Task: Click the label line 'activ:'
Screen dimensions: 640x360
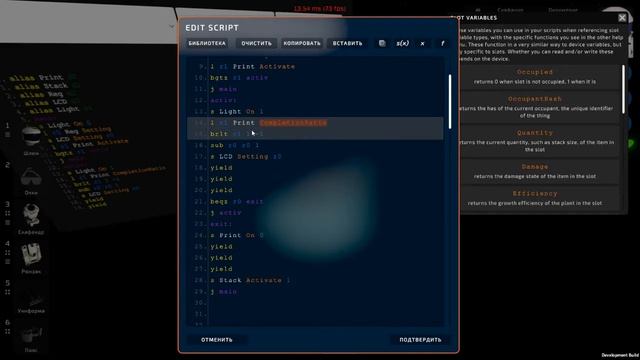Action: coord(223,100)
